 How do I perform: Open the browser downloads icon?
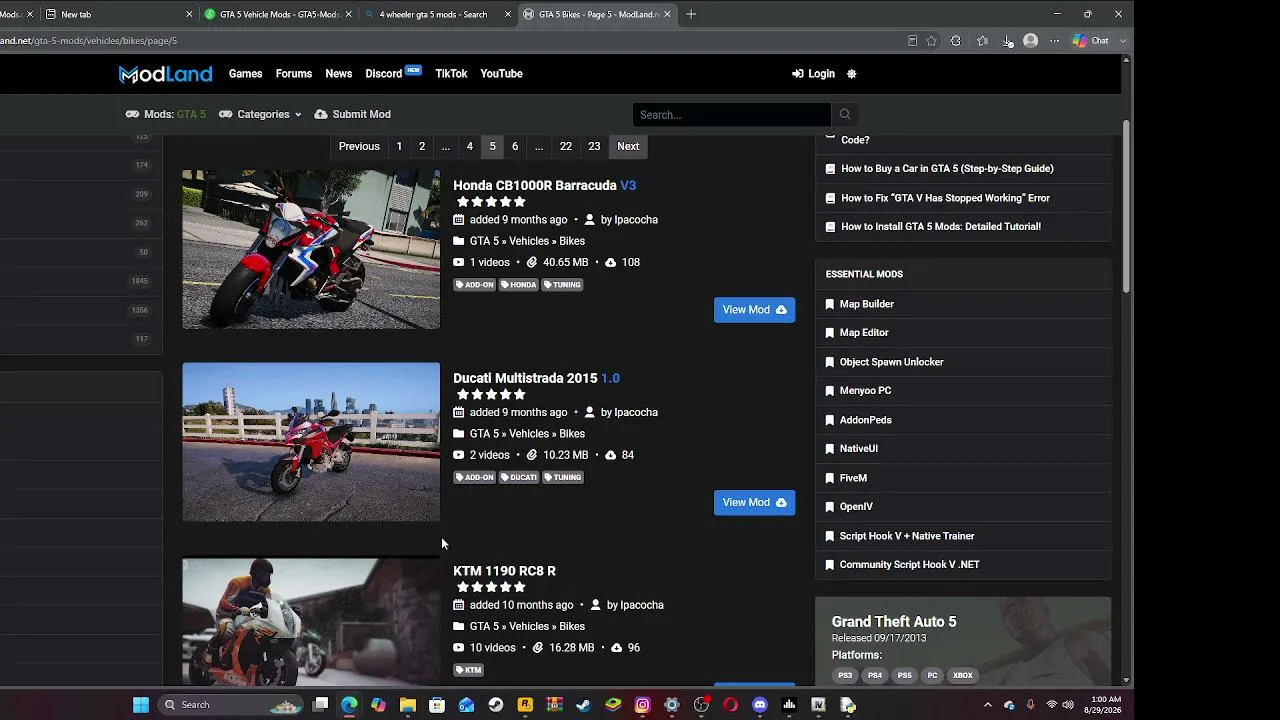[x=1007, y=41]
